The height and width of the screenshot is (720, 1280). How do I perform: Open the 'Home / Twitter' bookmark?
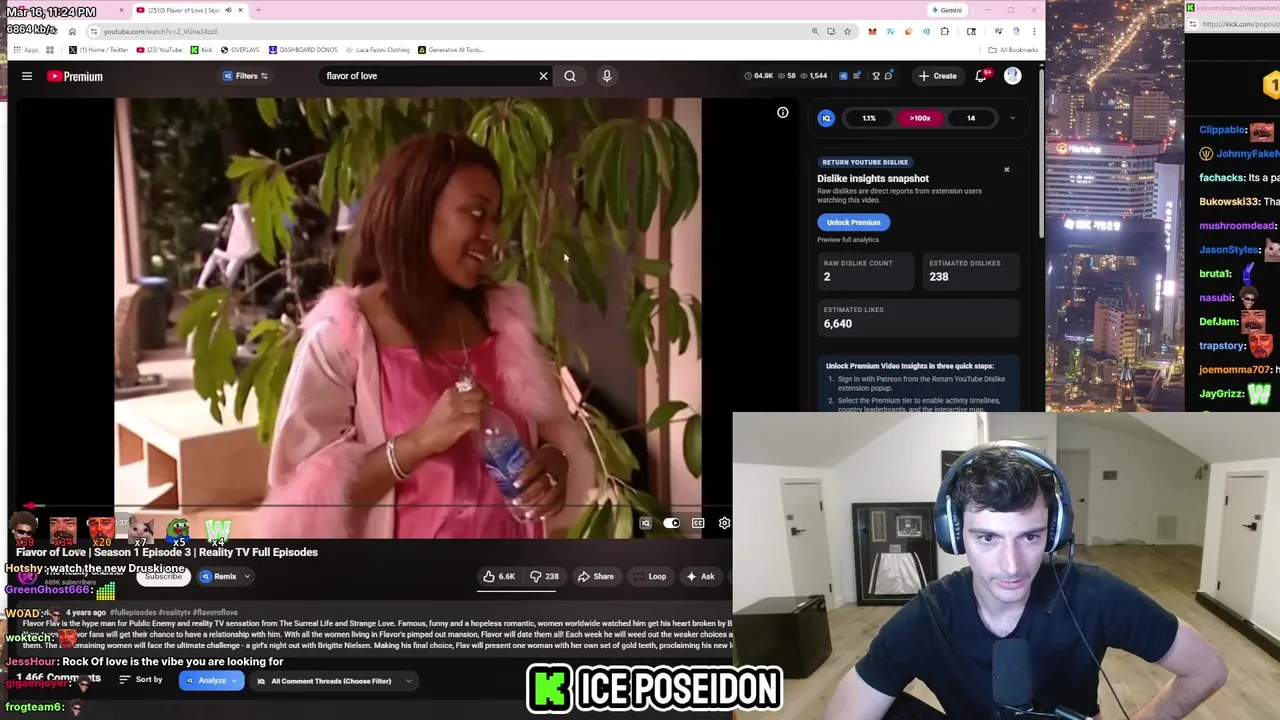(x=99, y=50)
